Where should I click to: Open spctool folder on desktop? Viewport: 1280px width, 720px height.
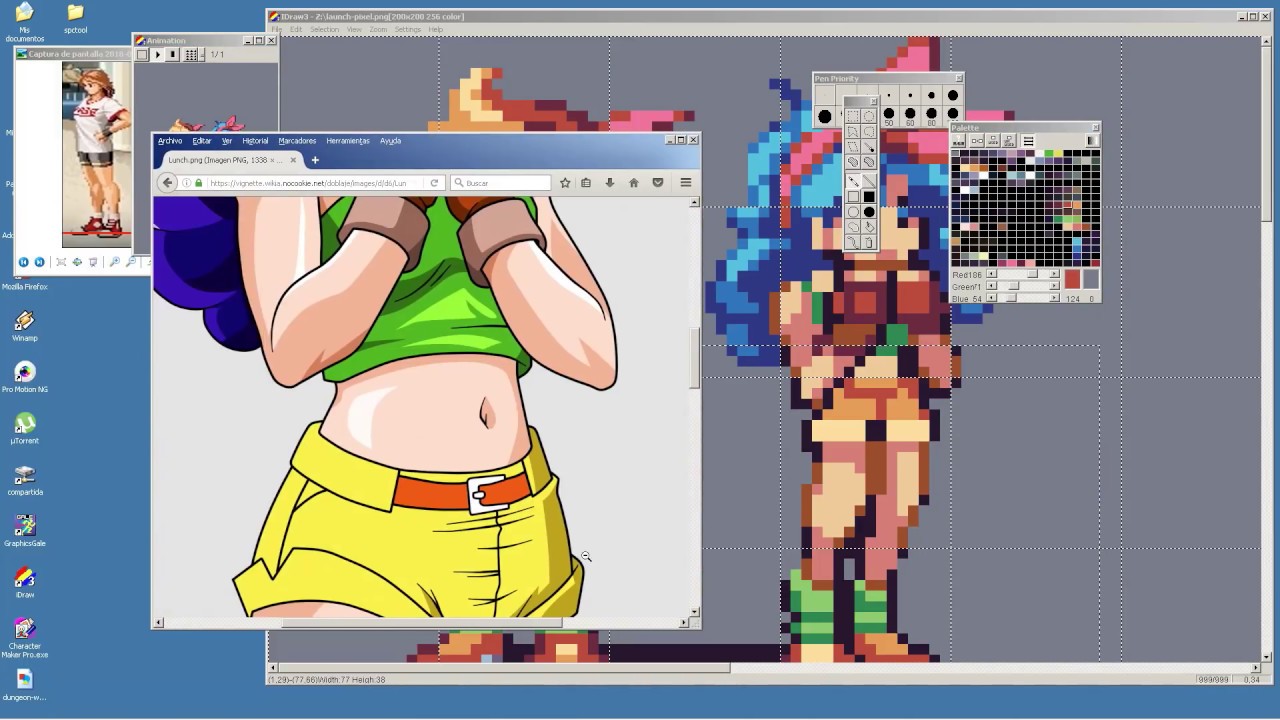[x=75, y=18]
